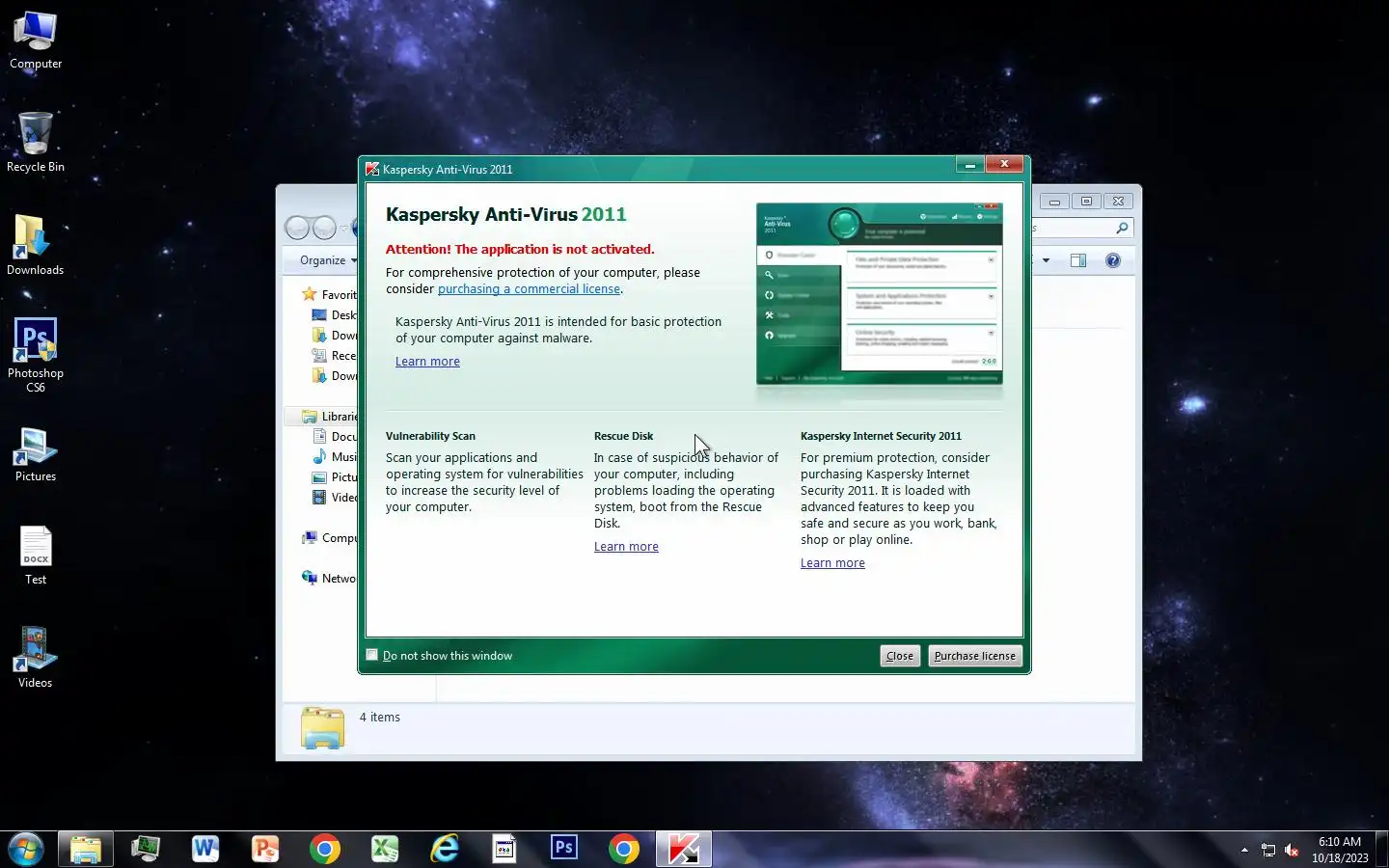Image resolution: width=1389 pixels, height=868 pixels.
Task: Select the Computer desktop icon
Action: pos(36,41)
